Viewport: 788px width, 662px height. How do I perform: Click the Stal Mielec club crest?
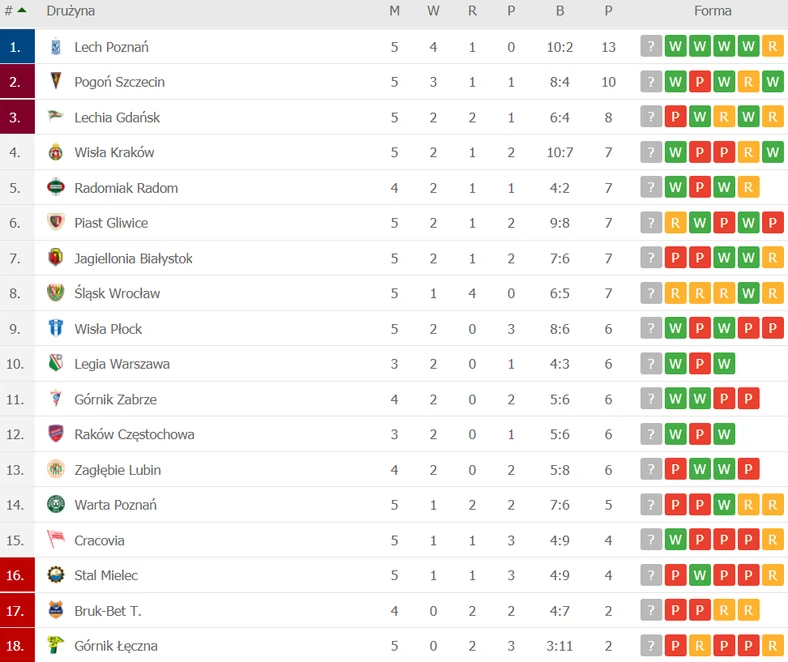pyautogui.click(x=56, y=575)
